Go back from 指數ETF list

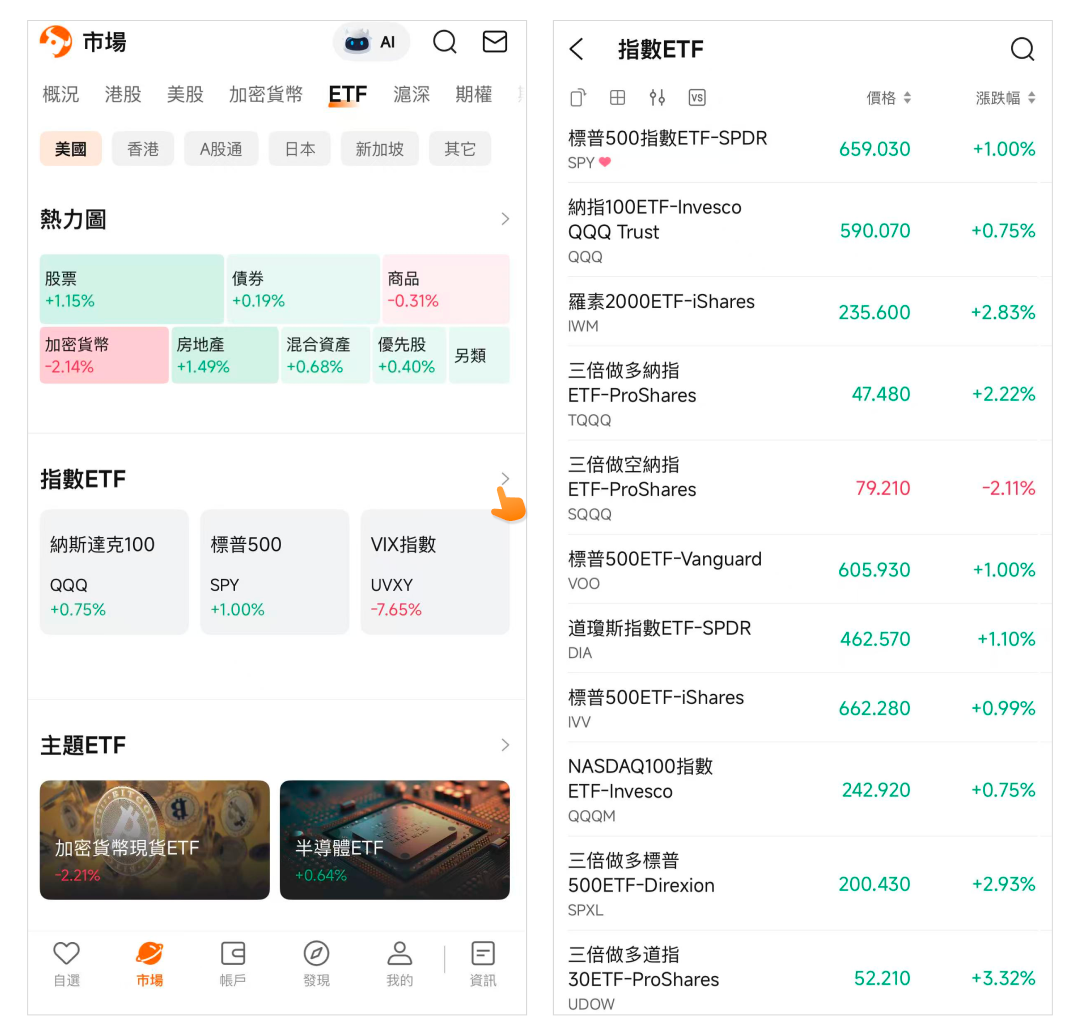coord(576,49)
